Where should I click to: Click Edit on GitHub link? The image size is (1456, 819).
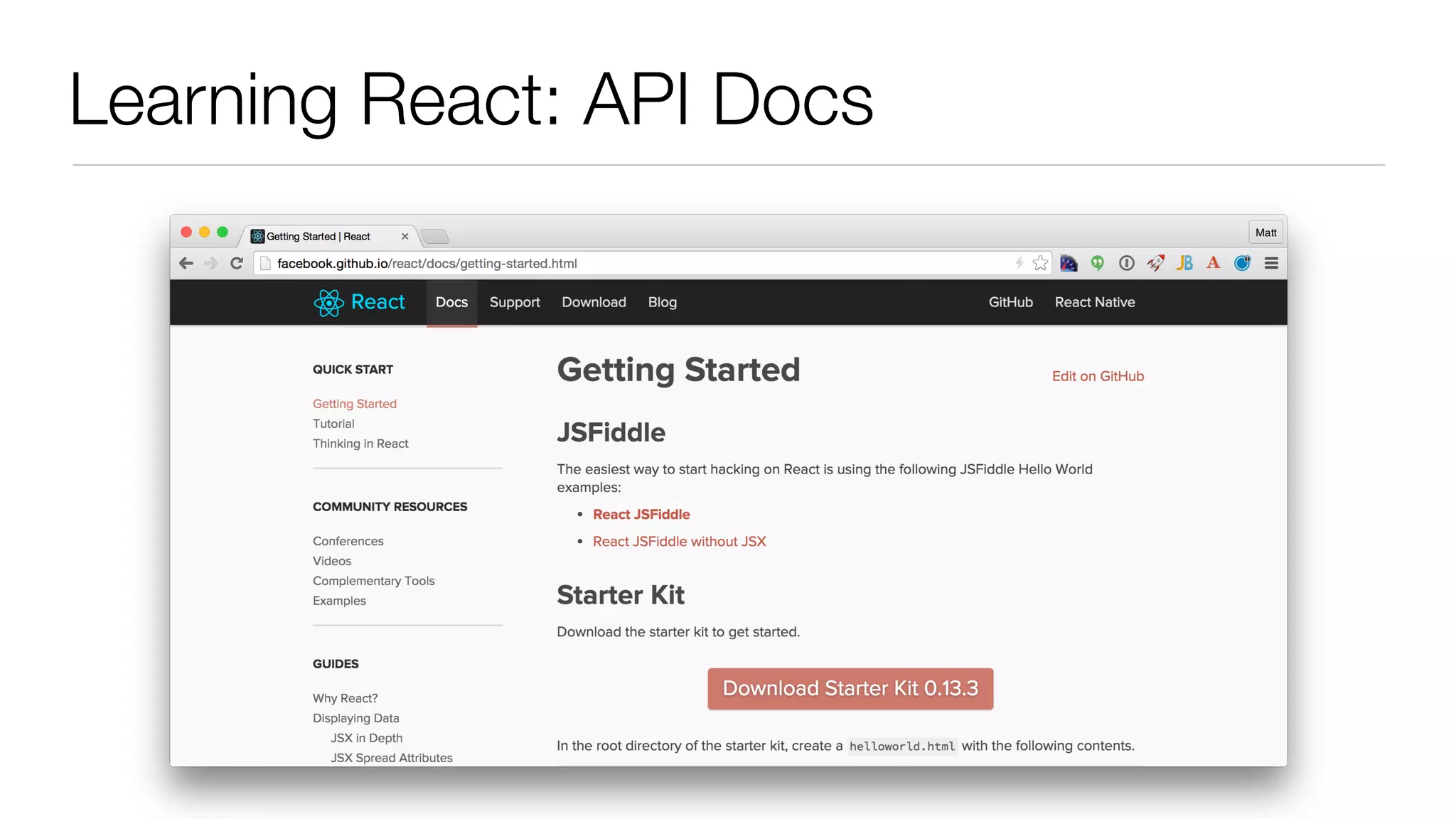coord(1098,376)
